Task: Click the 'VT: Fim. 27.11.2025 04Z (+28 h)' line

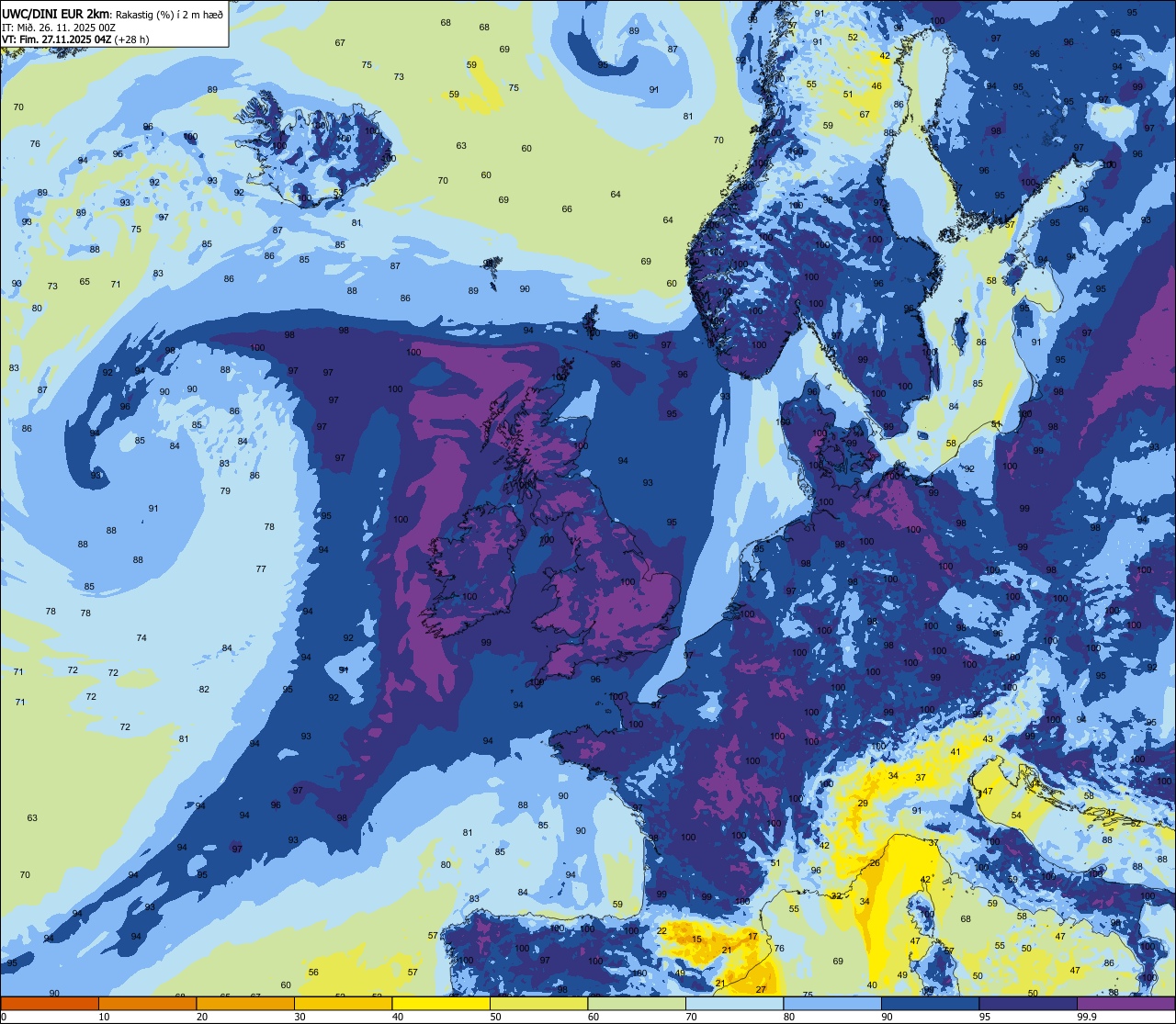Action: tap(75, 39)
